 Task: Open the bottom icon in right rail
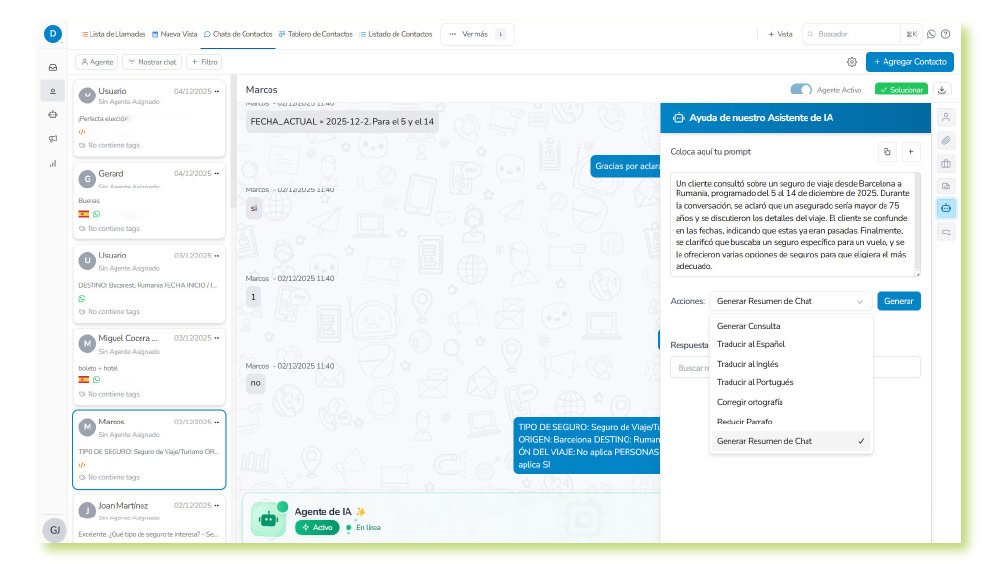pos(946,232)
